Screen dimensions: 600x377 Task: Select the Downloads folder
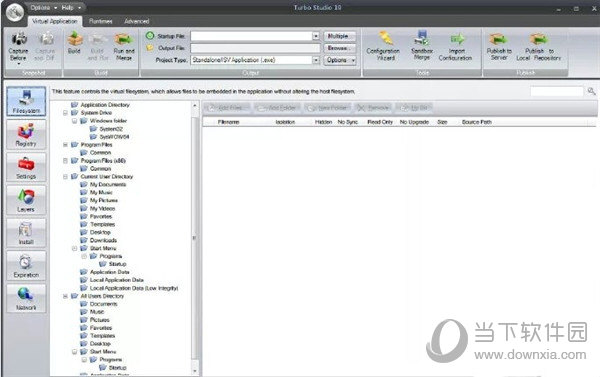point(99,240)
